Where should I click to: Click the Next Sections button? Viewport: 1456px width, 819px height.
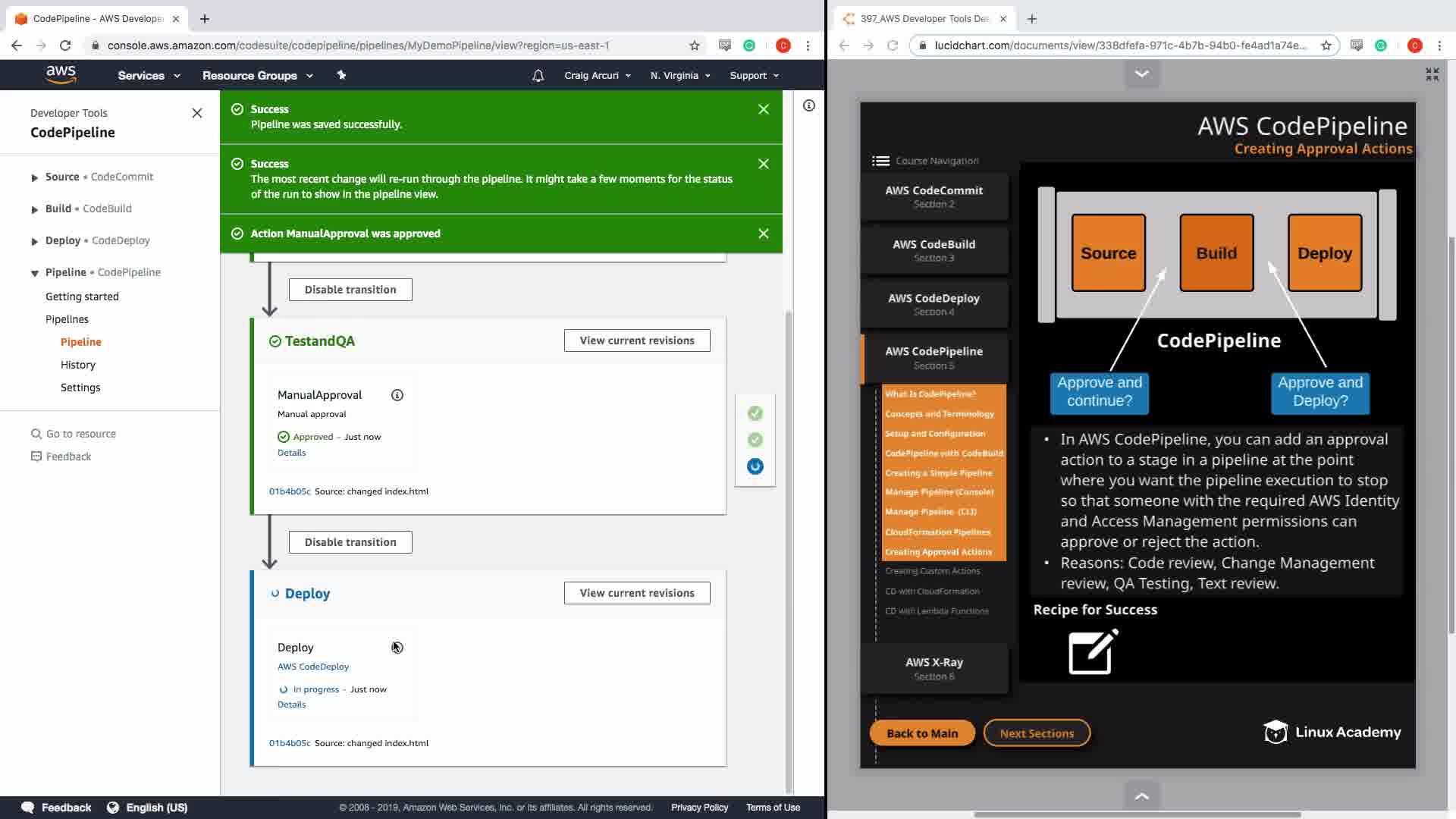tap(1036, 733)
